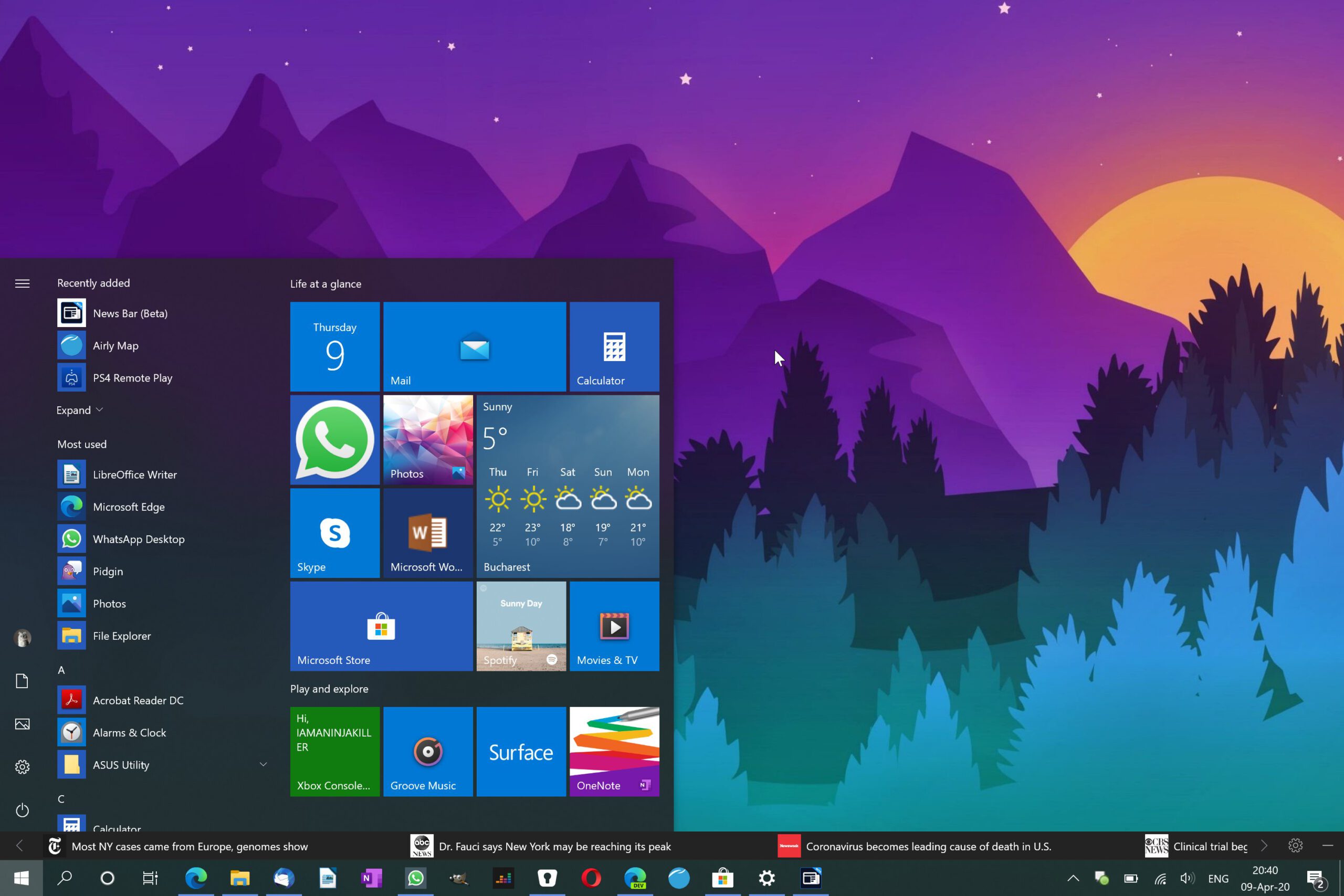This screenshot has width=1344, height=896.
Task: Minimize the News Bar
Action: point(1327,846)
